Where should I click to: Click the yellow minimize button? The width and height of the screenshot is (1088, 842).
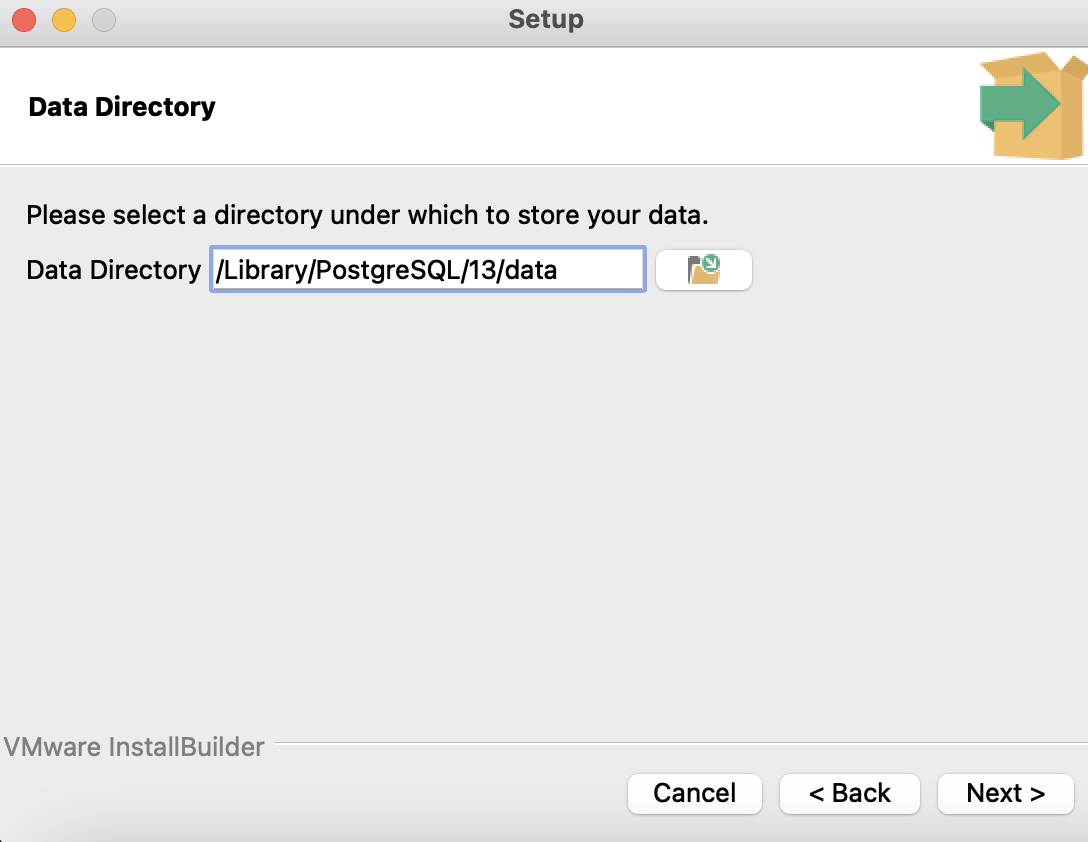64,19
